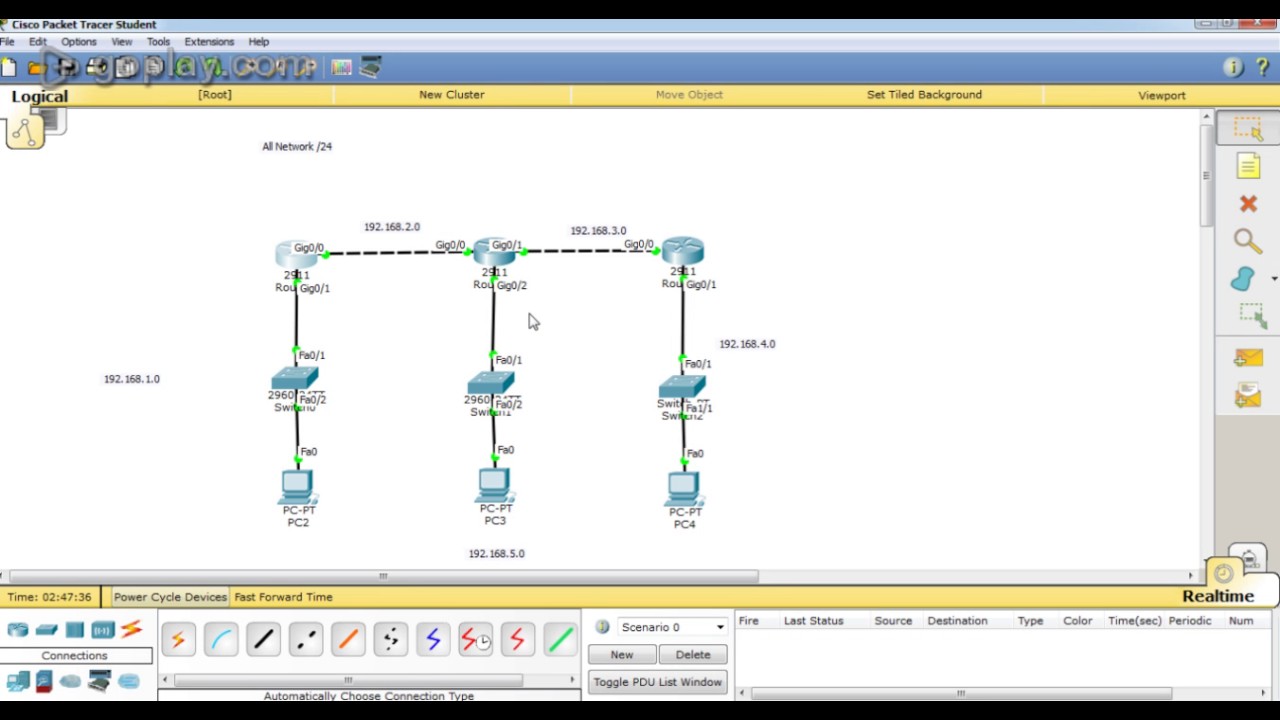This screenshot has width=1280, height=720.
Task: Open the network information icon
Action: pos(1232,67)
